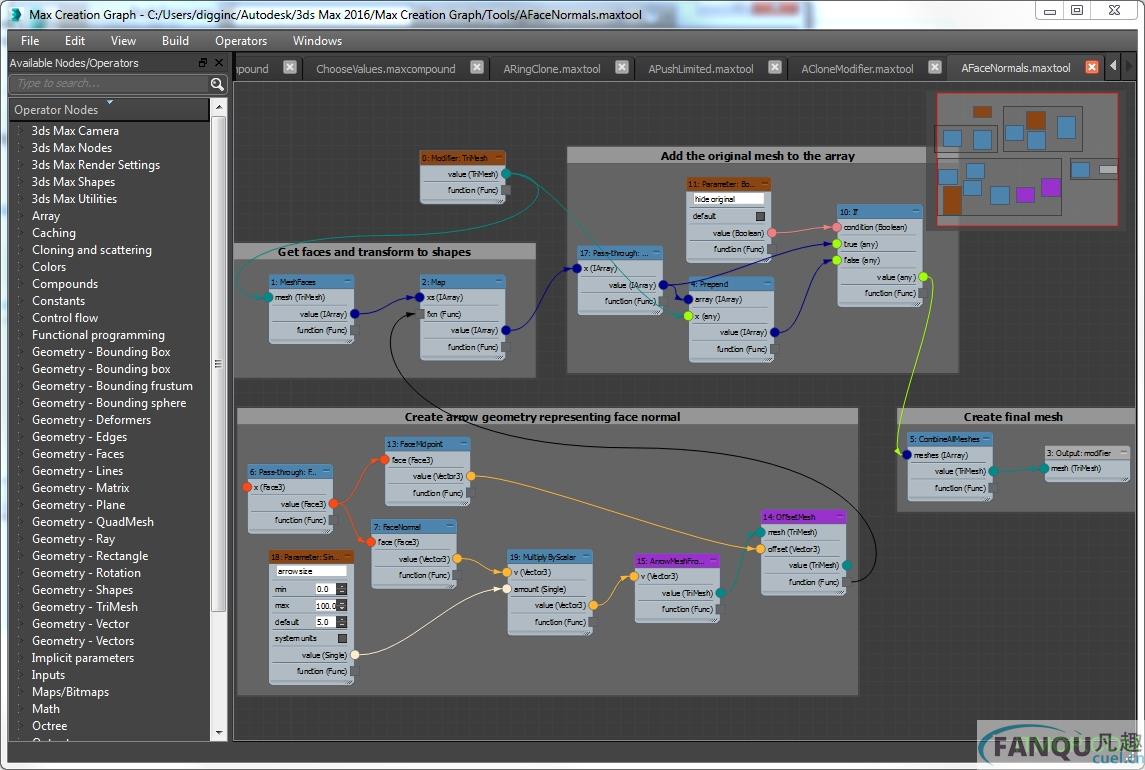Click value (TriMesh) output port on Modifier node
Viewport: 1145px width, 770px height.
[x=505, y=174]
